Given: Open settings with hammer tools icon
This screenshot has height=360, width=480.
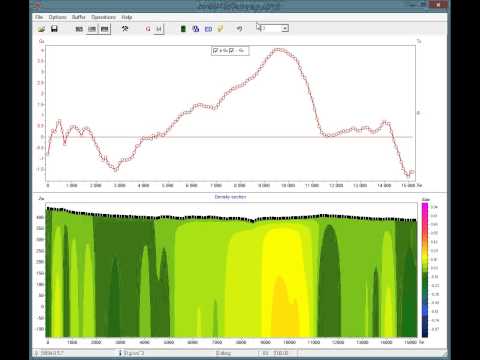Looking at the screenshot, I should point(125,29).
